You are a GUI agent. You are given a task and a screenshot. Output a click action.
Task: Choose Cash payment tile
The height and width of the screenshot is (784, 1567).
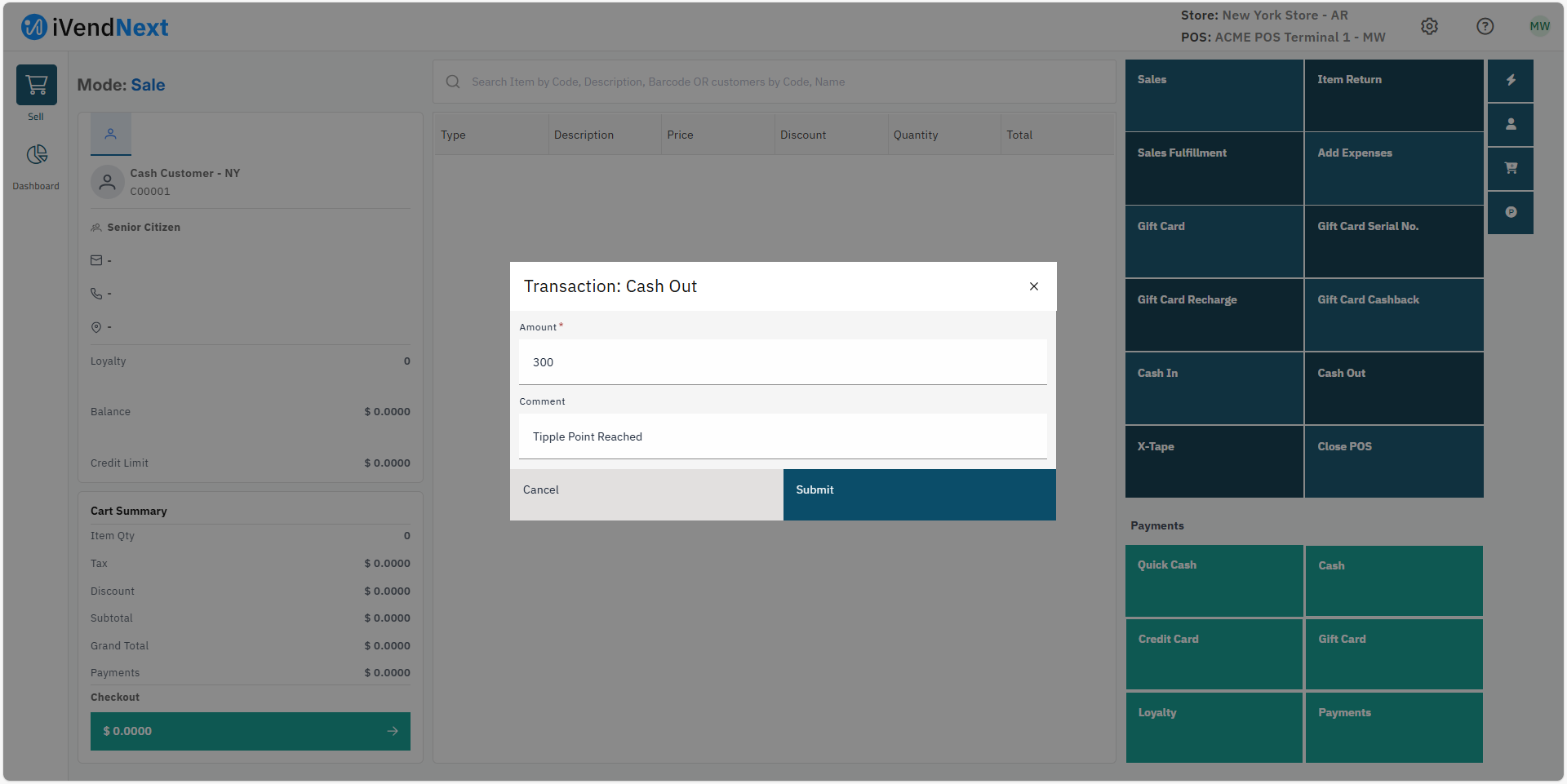coord(1394,581)
